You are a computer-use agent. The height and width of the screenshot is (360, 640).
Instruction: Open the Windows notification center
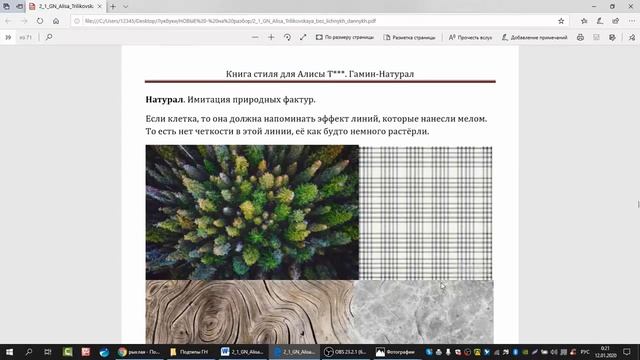[627, 351]
